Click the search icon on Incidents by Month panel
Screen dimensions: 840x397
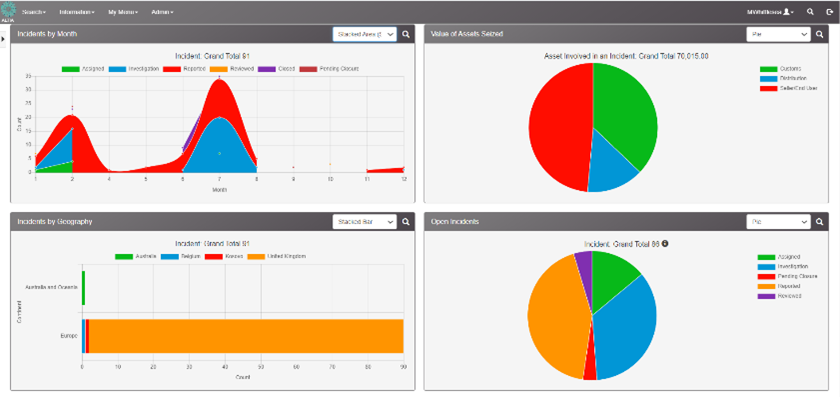coord(406,34)
